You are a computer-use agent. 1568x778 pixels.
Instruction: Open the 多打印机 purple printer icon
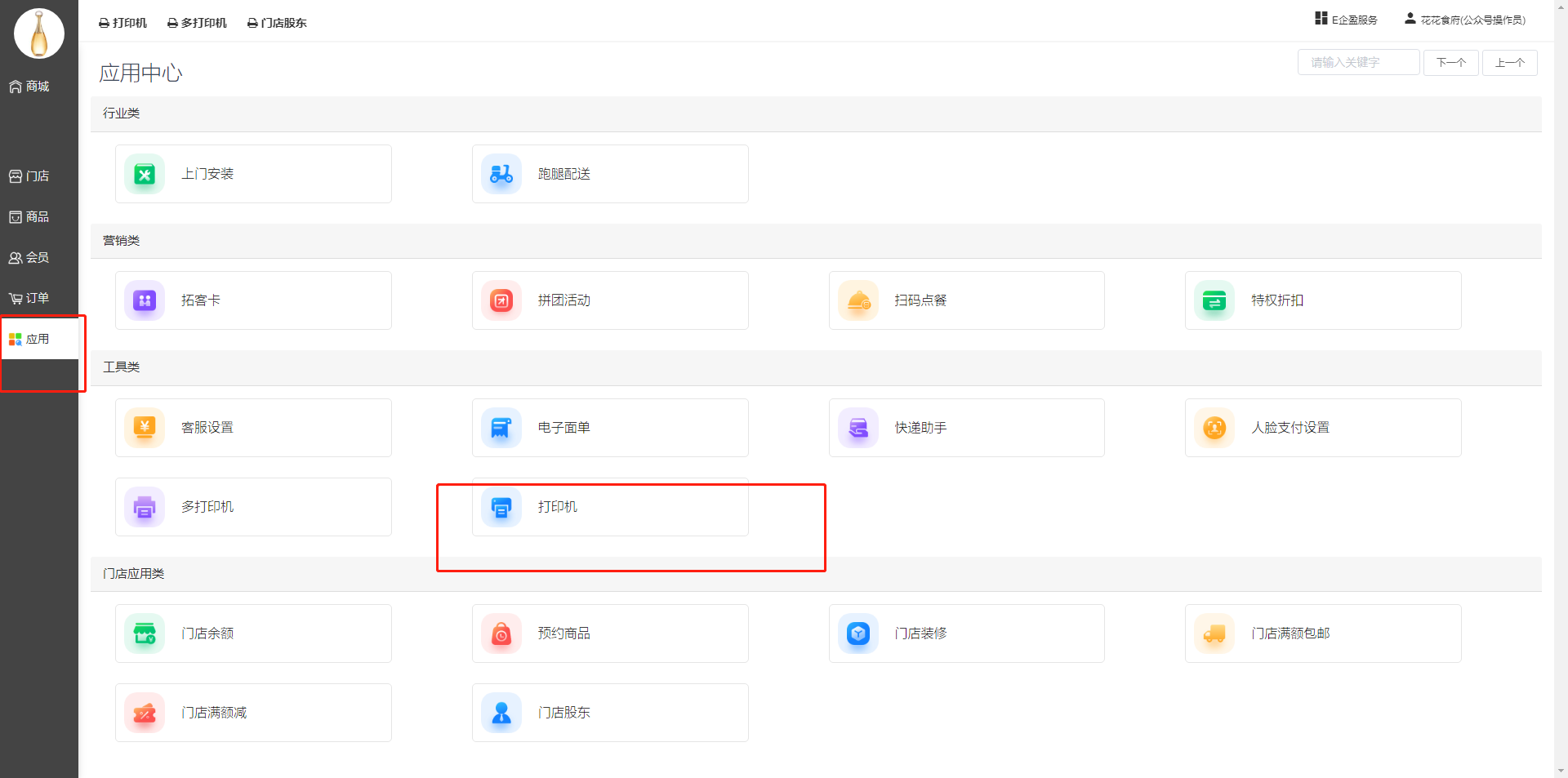[x=145, y=507]
